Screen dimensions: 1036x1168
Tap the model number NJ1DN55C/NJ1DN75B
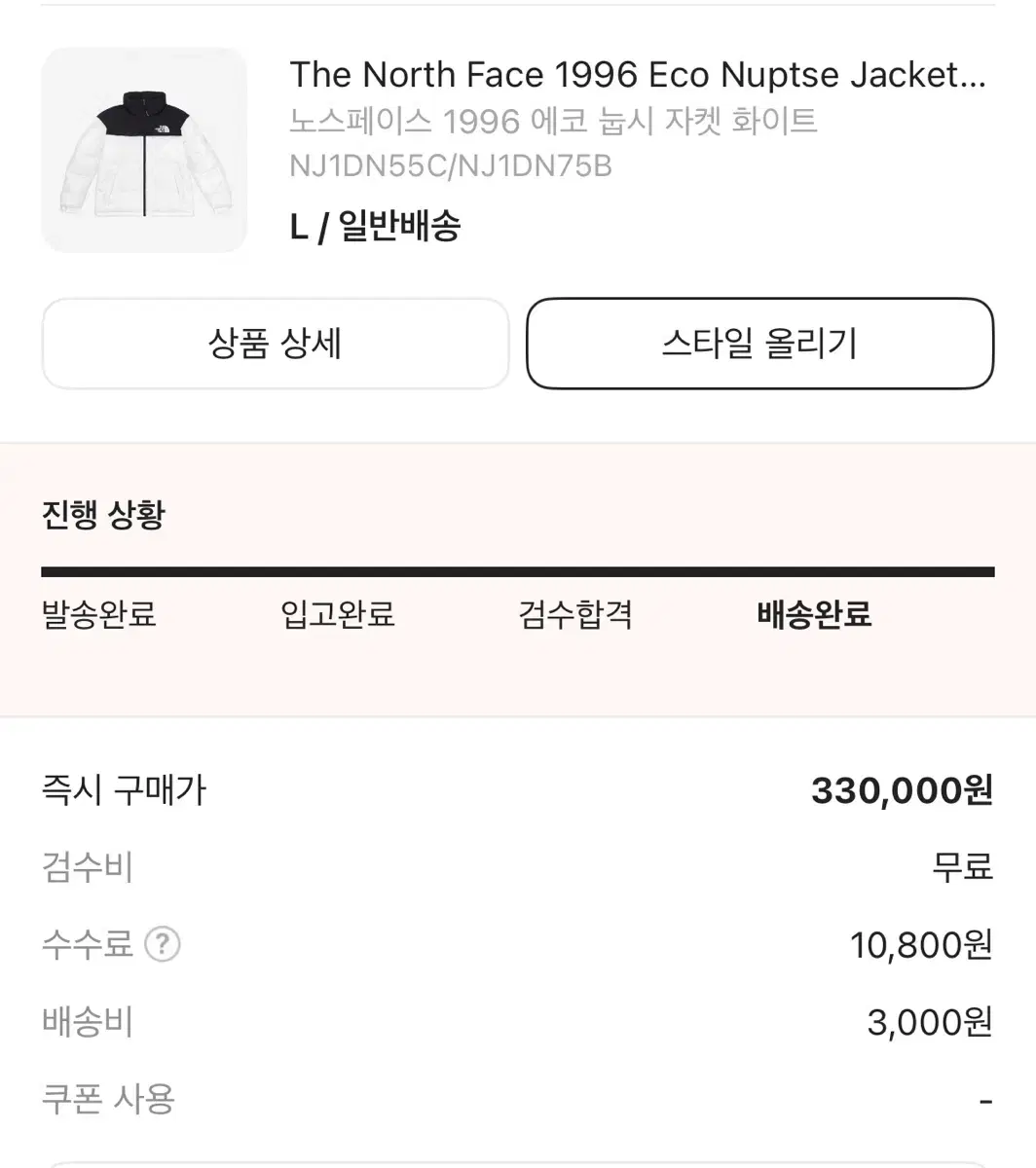coord(451,166)
